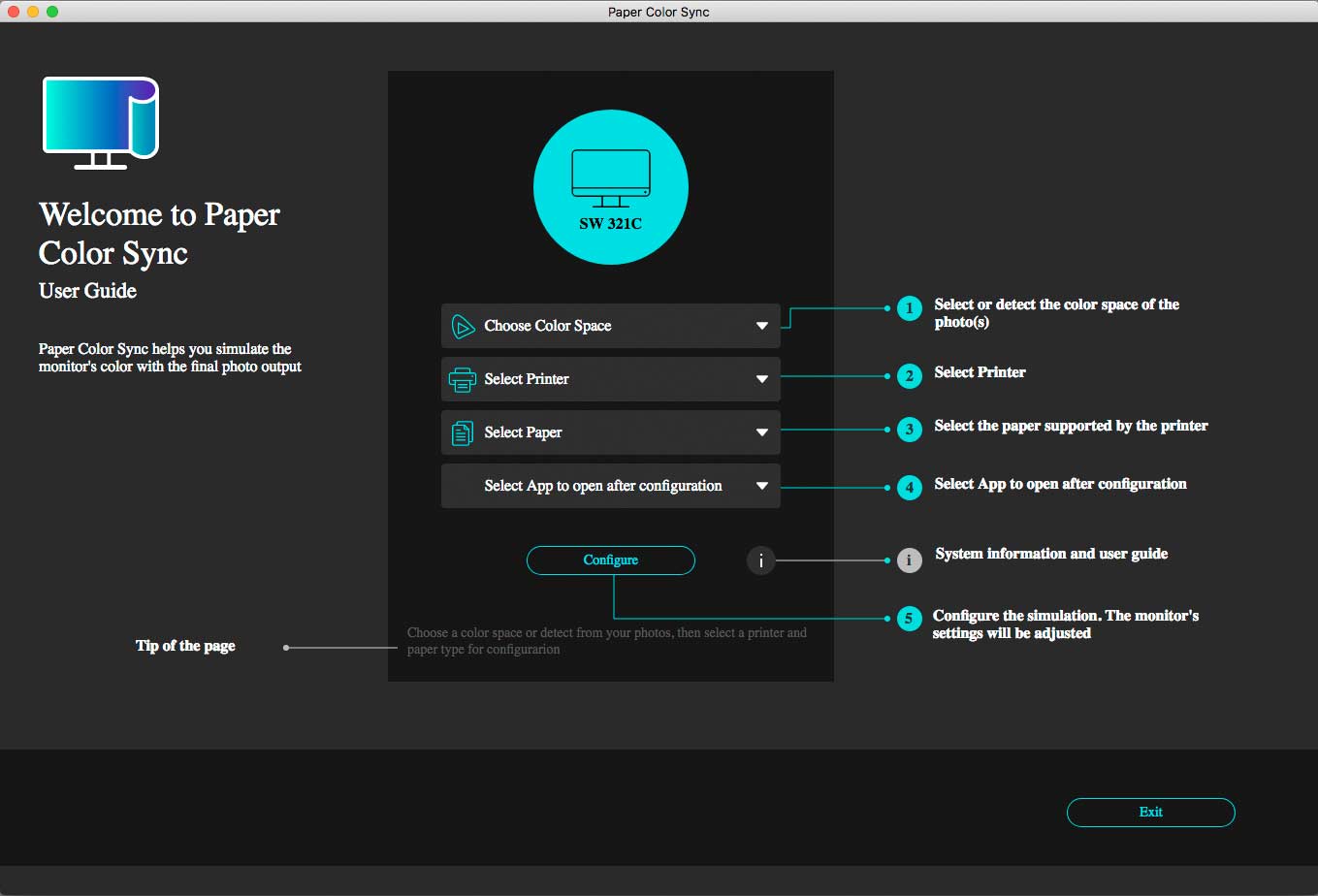
Task: Expand the Select Paper dropdown arrow
Action: point(762,432)
